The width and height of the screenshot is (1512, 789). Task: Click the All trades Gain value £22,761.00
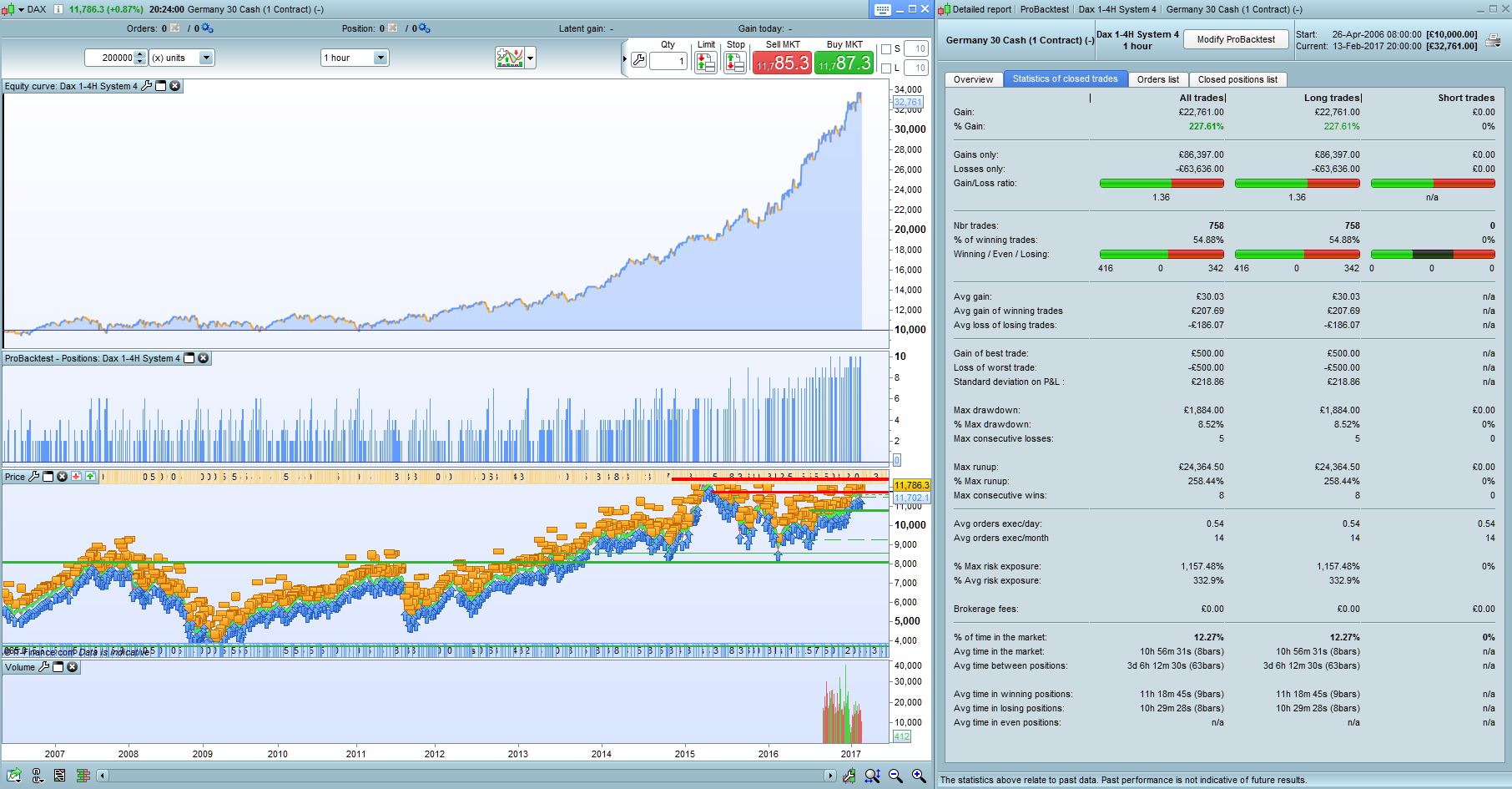click(1201, 112)
